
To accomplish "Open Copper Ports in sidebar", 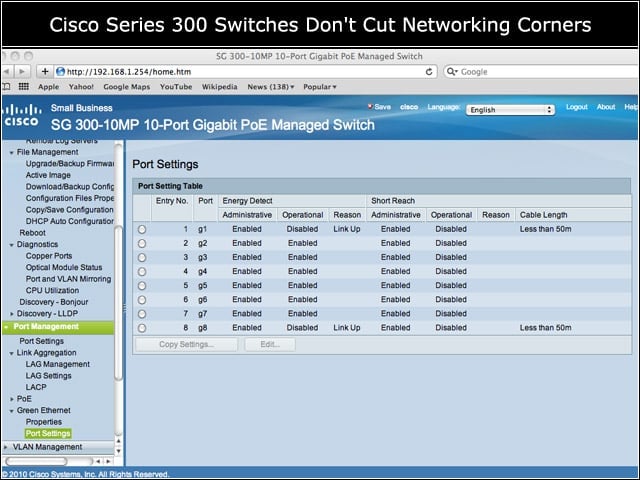I will point(49,256).
